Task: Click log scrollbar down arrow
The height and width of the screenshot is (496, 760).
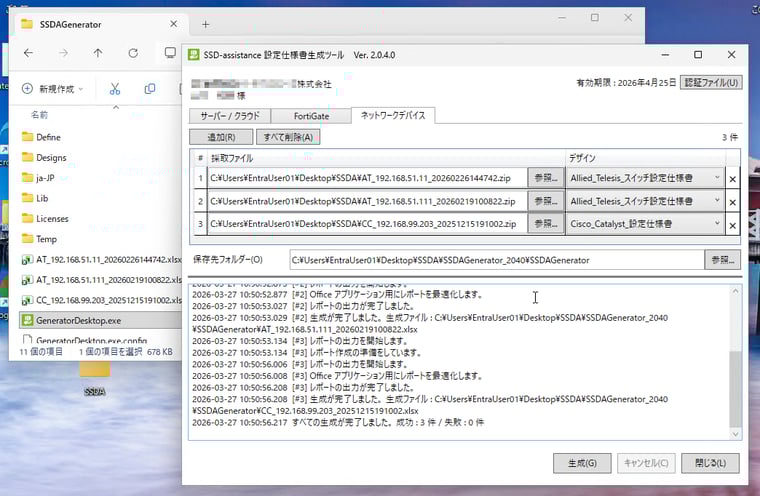Action: [735, 434]
